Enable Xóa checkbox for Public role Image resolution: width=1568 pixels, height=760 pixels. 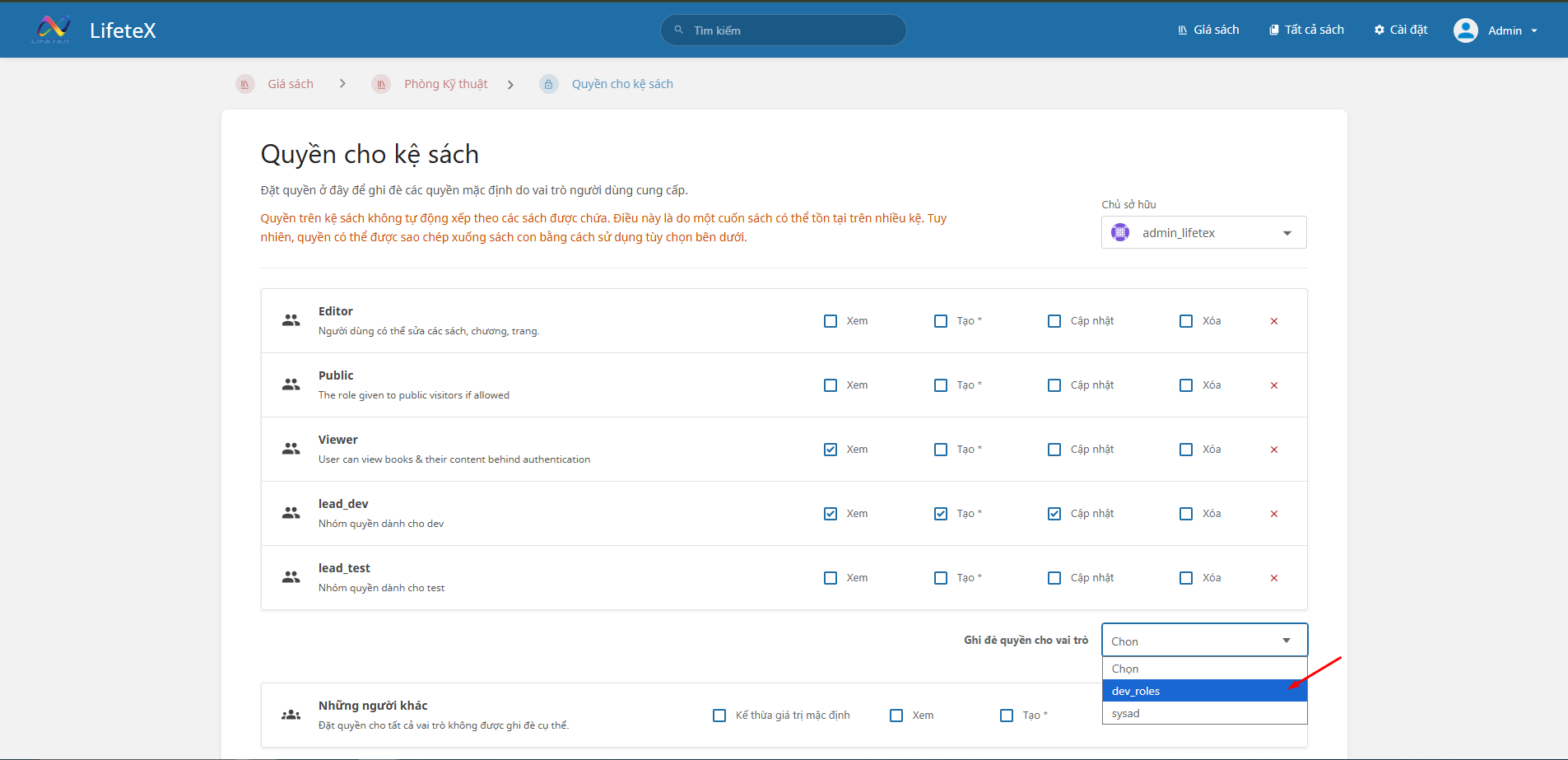pyautogui.click(x=1186, y=385)
